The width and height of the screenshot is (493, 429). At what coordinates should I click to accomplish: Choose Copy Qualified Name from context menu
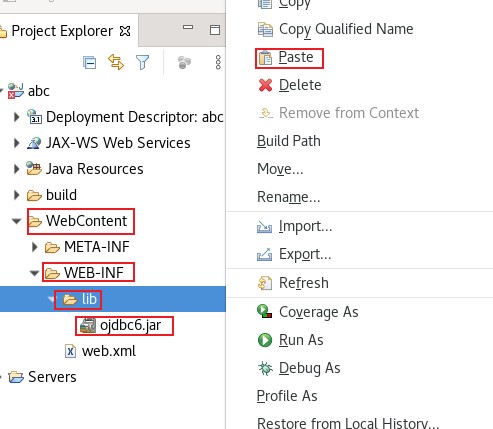[x=346, y=29]
